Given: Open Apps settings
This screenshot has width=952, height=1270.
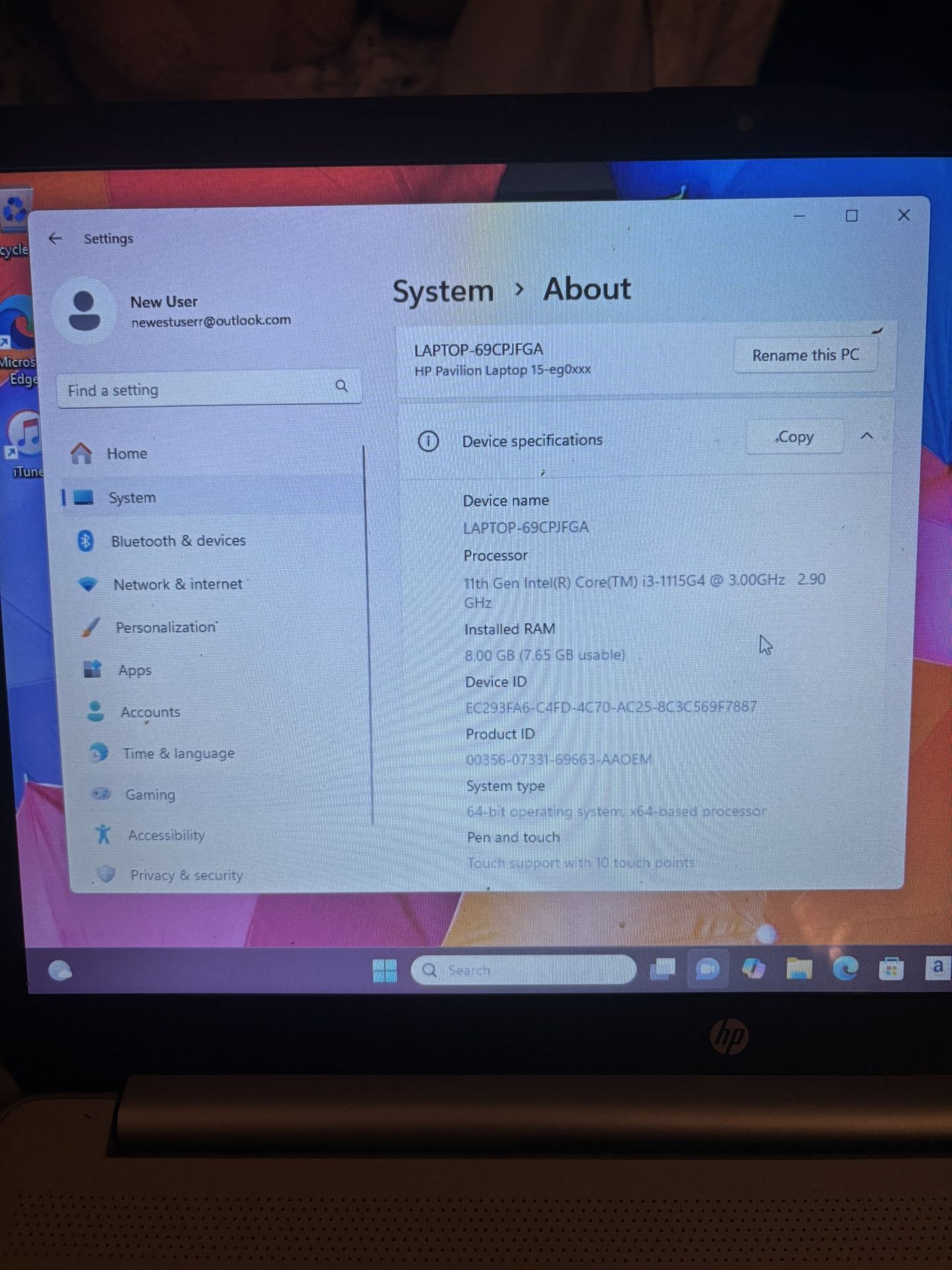Looking at the screenshot, I should pos(118,670).
